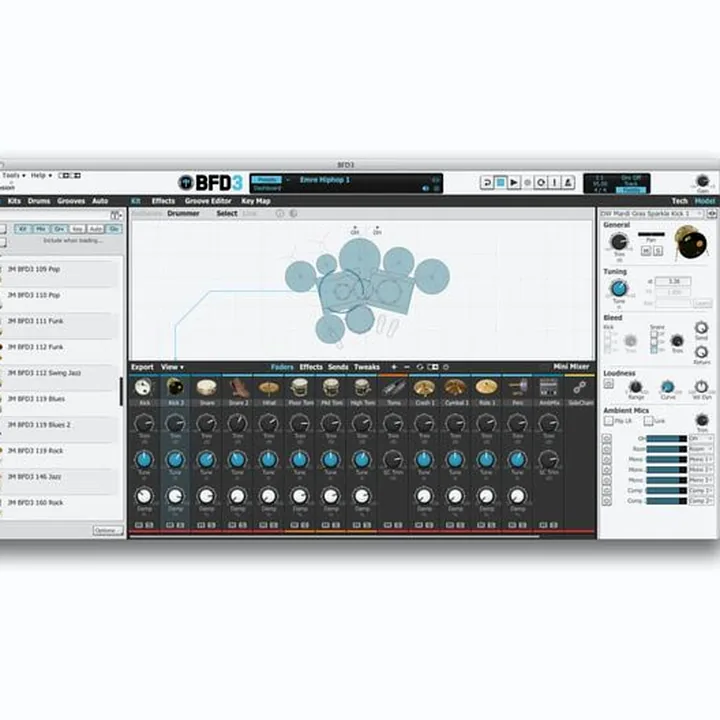Click the Options button in browser

[x=108, y=530]
